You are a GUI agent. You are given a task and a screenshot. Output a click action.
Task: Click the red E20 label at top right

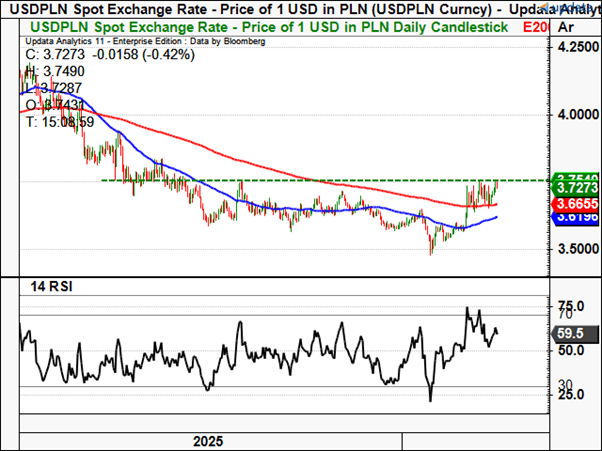[x=540, y=27]
